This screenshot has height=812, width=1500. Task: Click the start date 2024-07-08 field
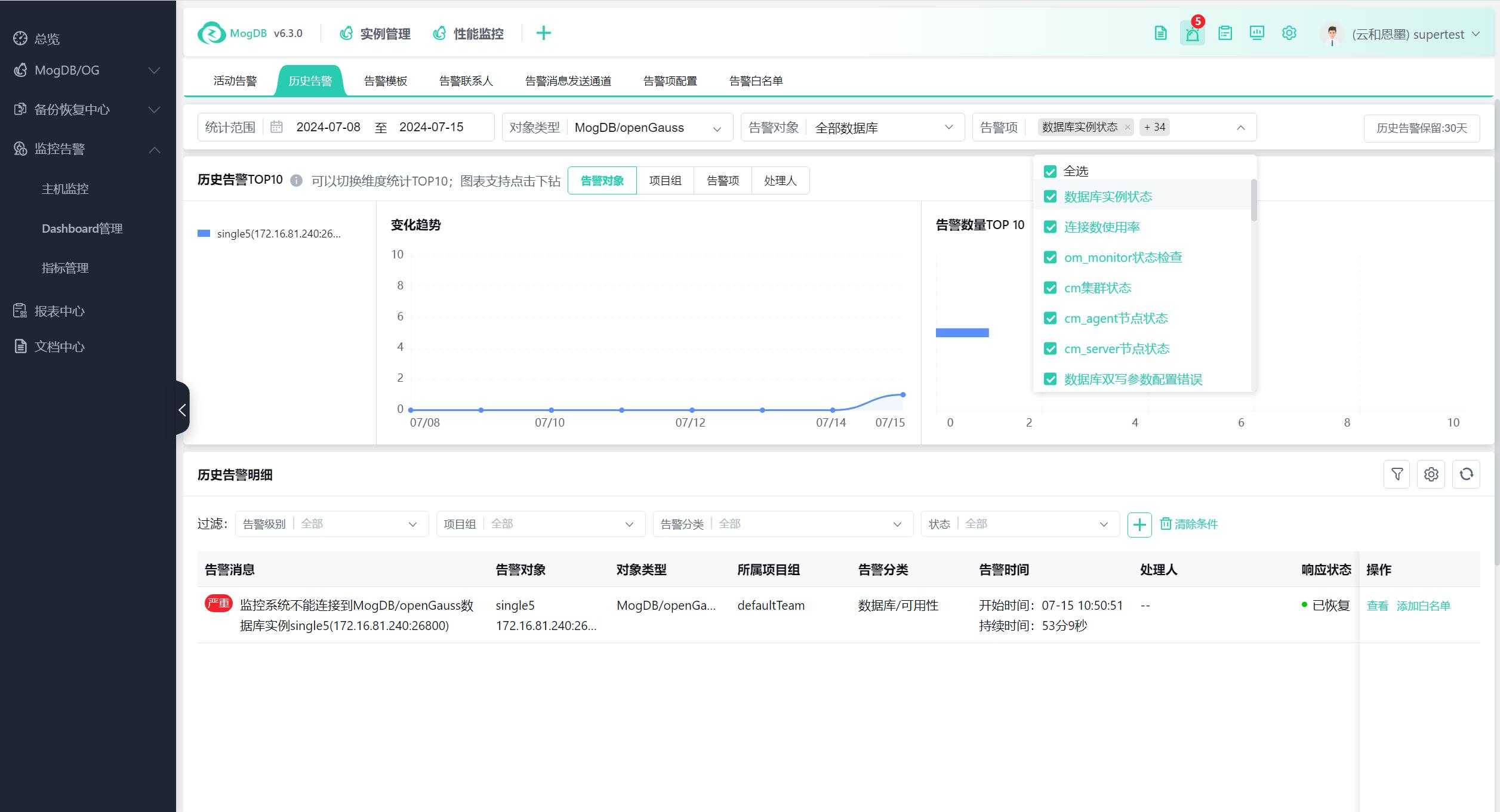(x=328, y=127)
